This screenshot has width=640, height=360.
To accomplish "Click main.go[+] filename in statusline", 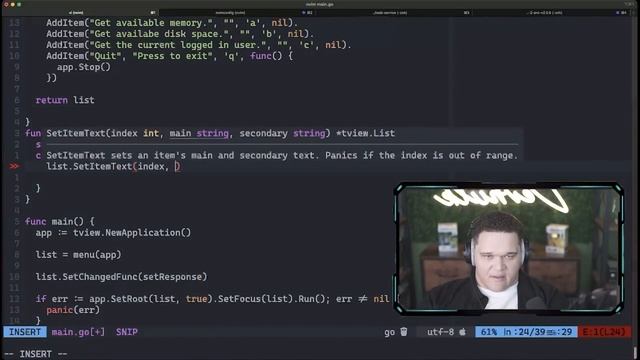I will tap(78, 332).
